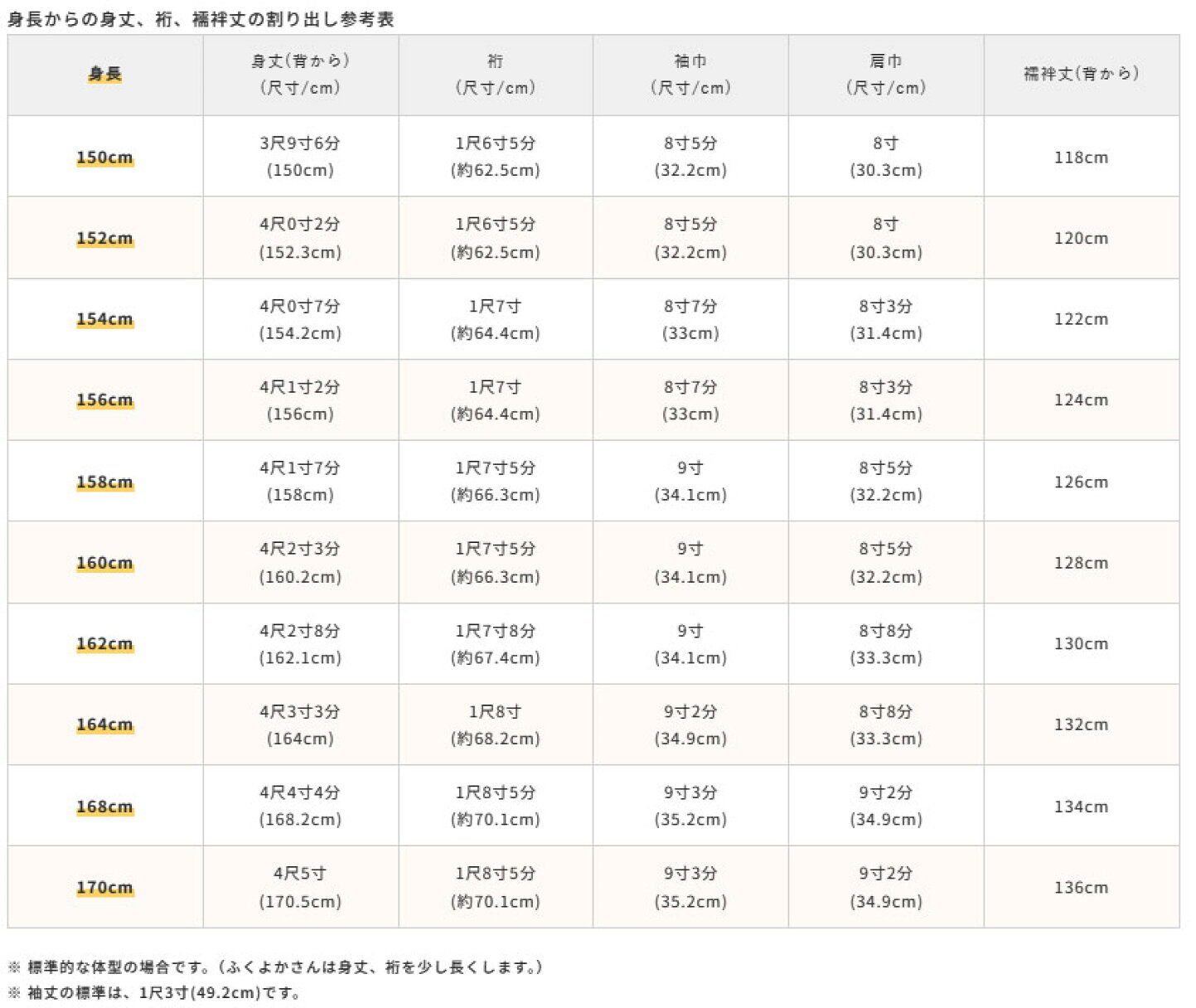Click the table title 身長からの身丈、裄、襦袢丈の割り出し参考表
Image resolution: width=1196 pixels, height=1008 pixels.
tap(201, 19)
